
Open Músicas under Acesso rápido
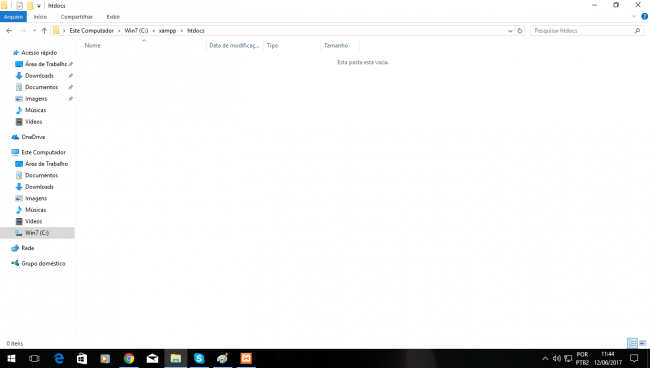coord(35,110)
